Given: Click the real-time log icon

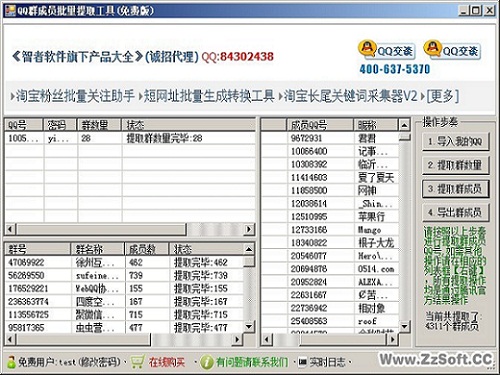Looking at the screenshot, I should [302, 362].
